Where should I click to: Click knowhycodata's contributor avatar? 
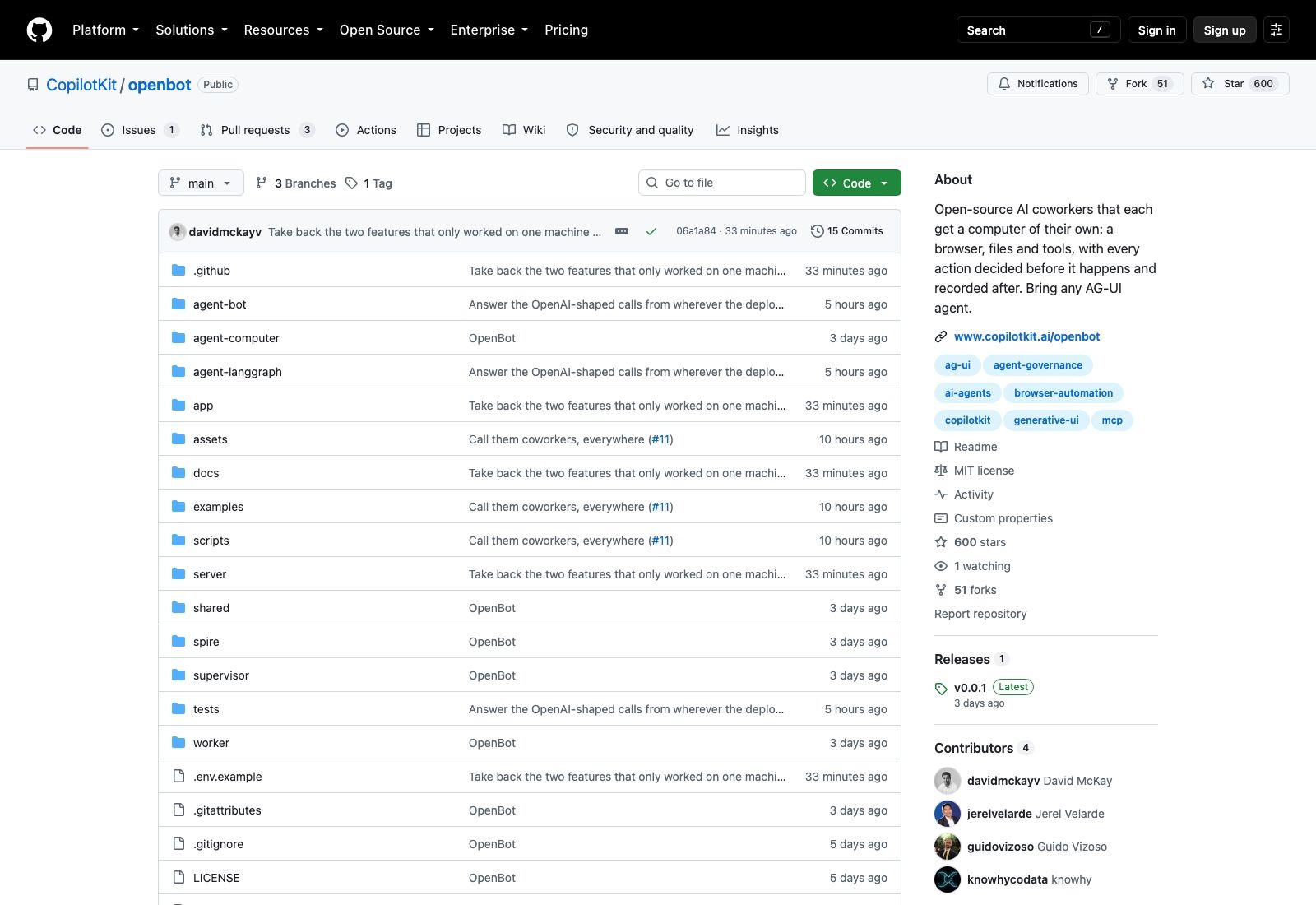coord(948,879)
